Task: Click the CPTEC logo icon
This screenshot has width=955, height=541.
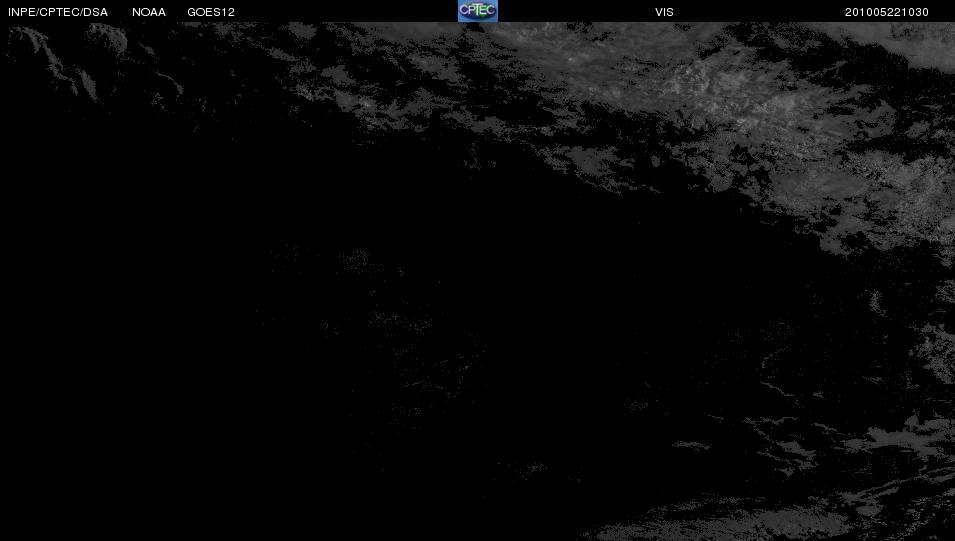Action: pyautogui.click(x=478, y=11)
